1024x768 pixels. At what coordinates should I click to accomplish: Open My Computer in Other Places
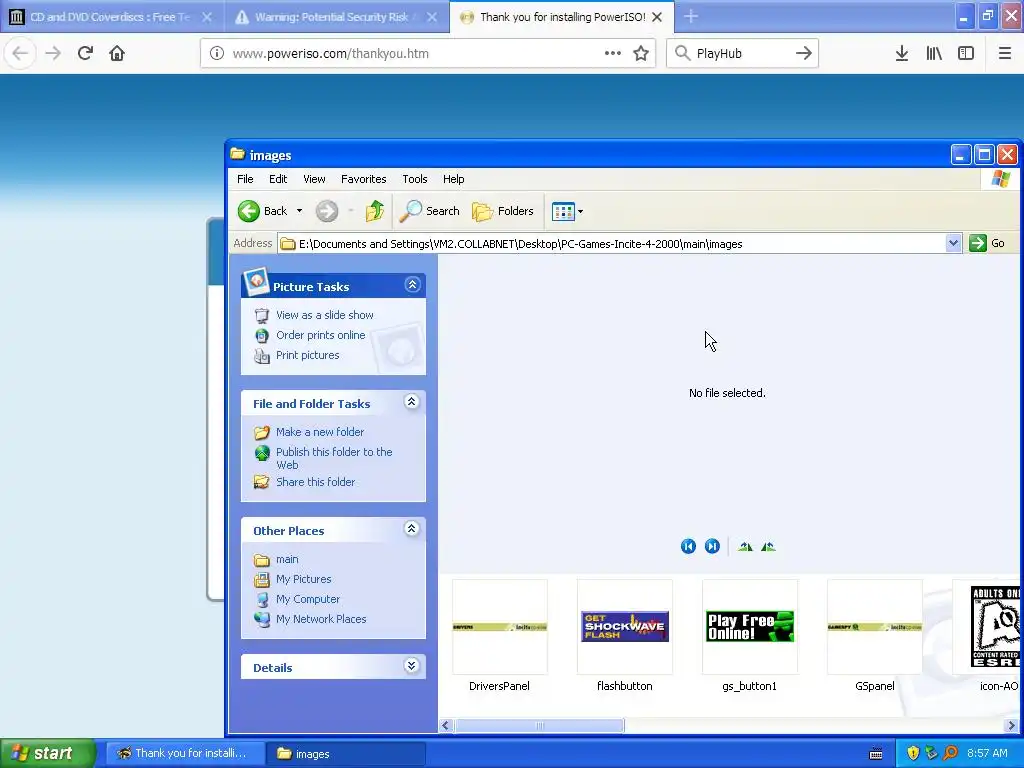pos(308,599)
